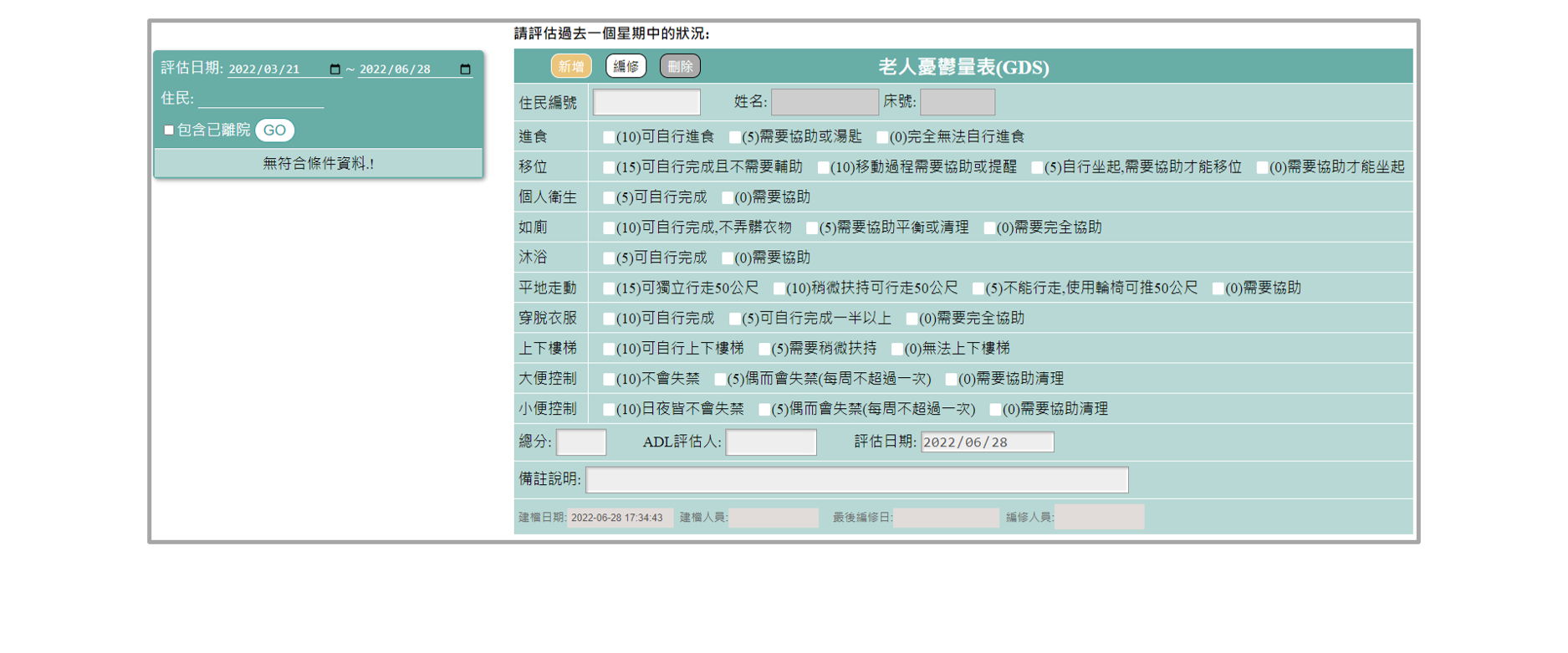Screen dimensions: 1568x653
Task: Tick (0)需要協助 under 個人衛生
Action: tap(728, 197)
